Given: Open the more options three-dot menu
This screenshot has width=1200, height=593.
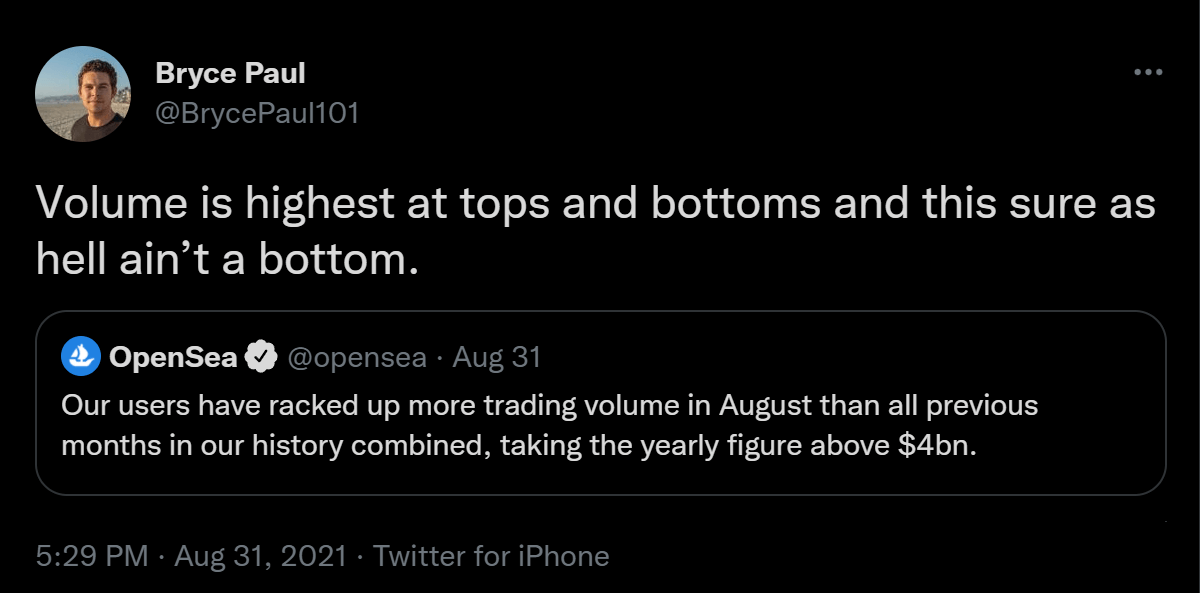Looking at the screenshot, I should click(x=1147, y=73).
